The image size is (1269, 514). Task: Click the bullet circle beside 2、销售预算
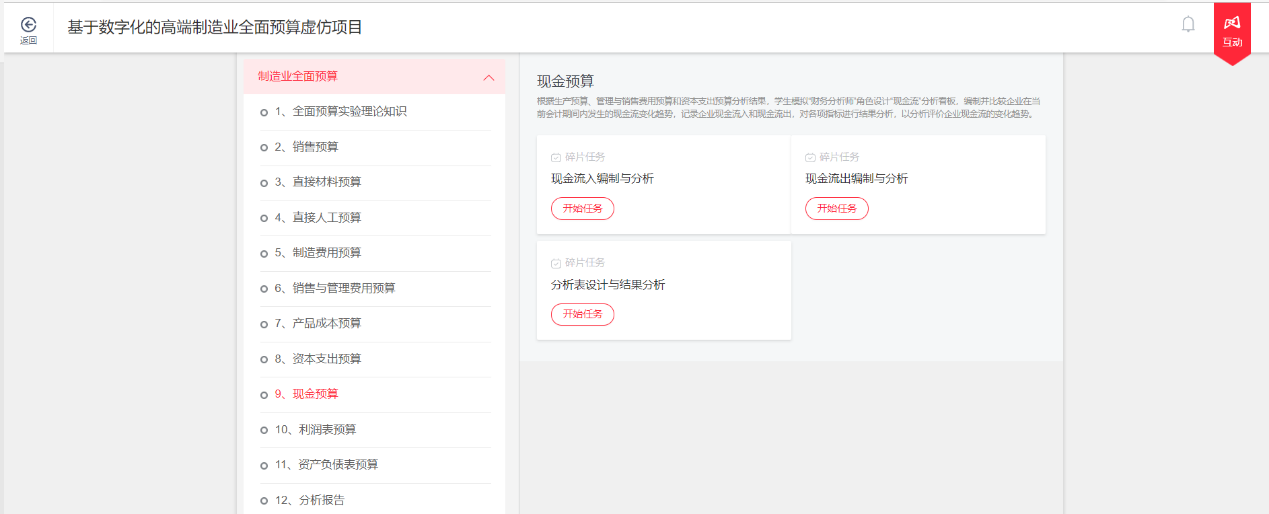[264, 148]
